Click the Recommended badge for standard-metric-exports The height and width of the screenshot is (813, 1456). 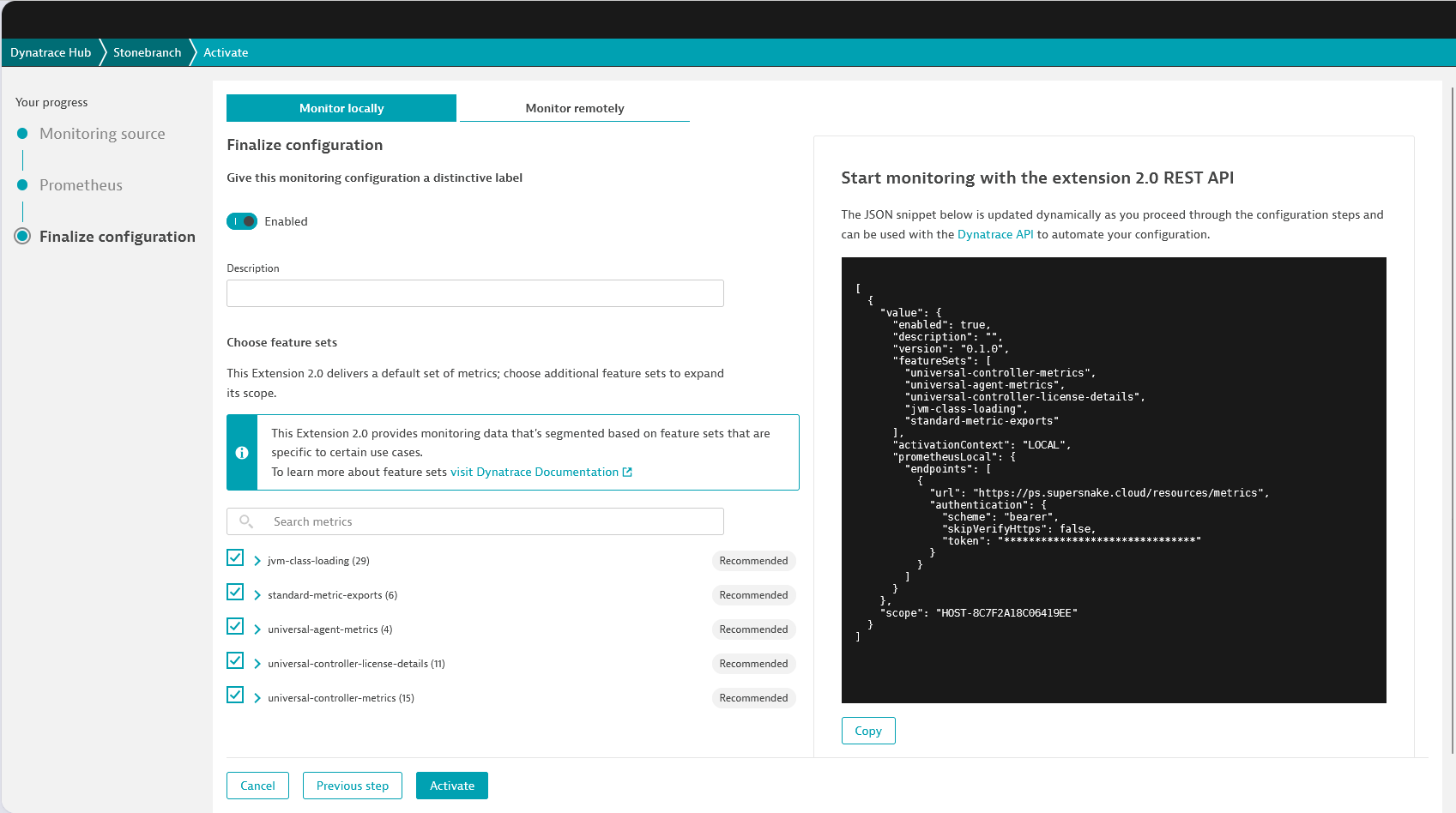pos(753,595)
